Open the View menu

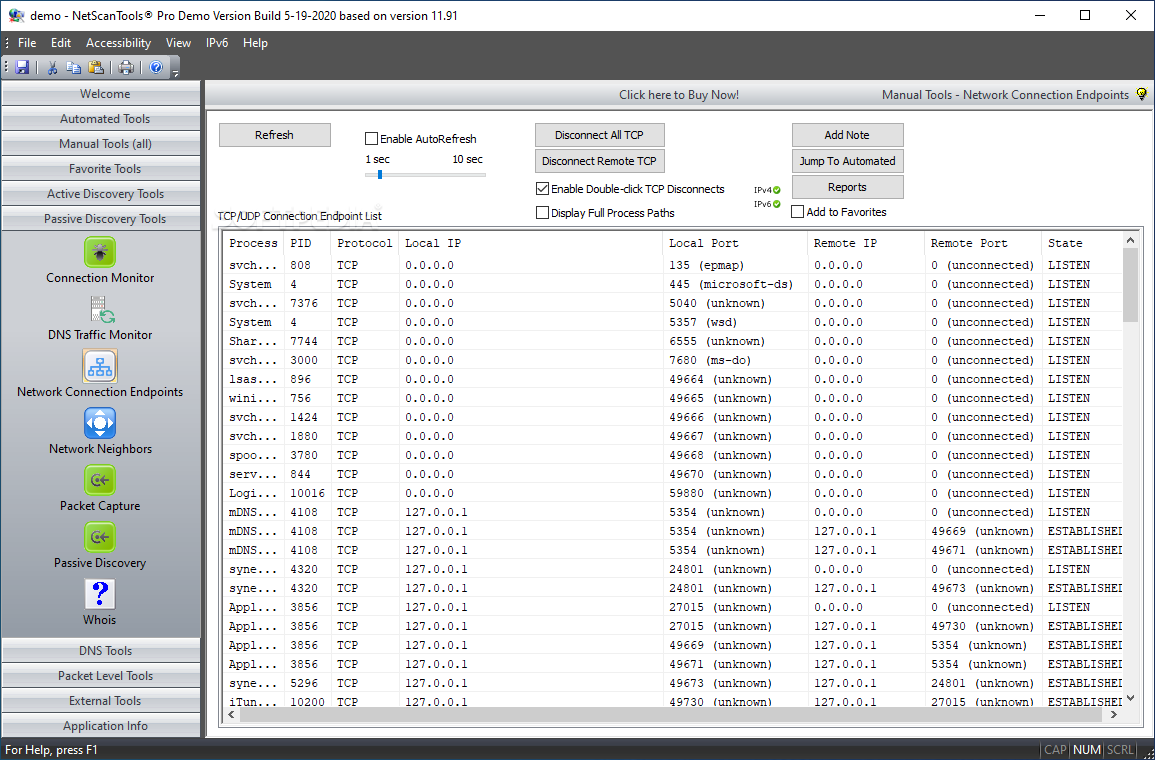click(x=178, y=43)
